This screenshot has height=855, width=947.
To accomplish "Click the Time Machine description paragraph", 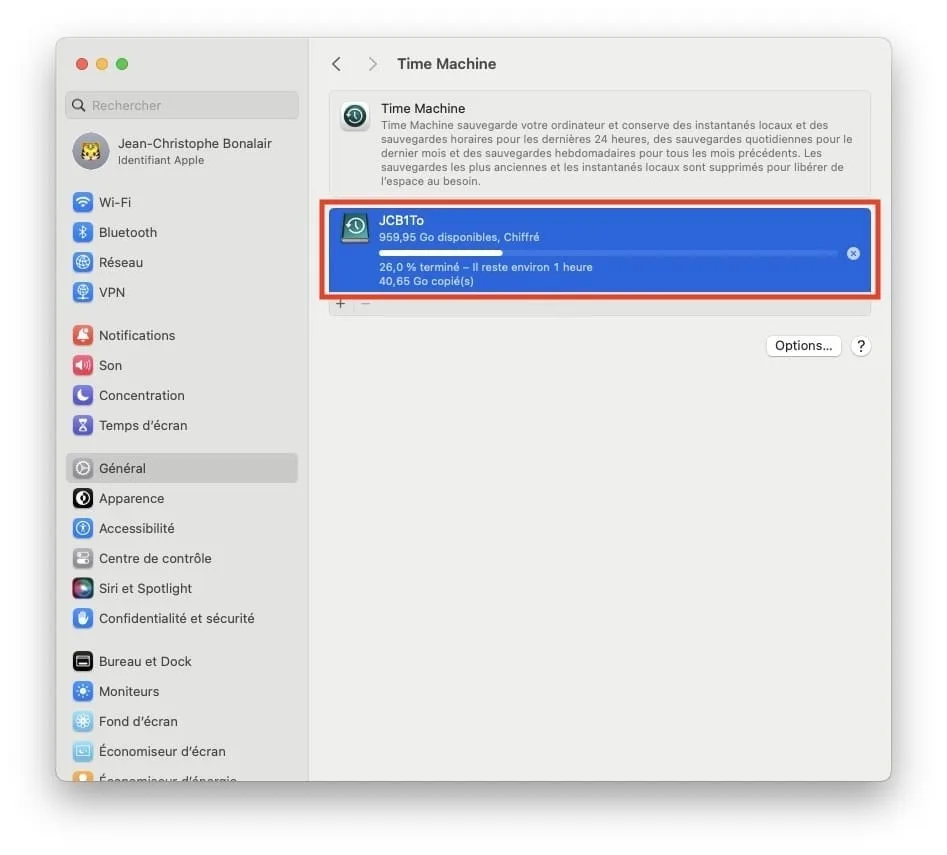I will click(x=616, y=153).
